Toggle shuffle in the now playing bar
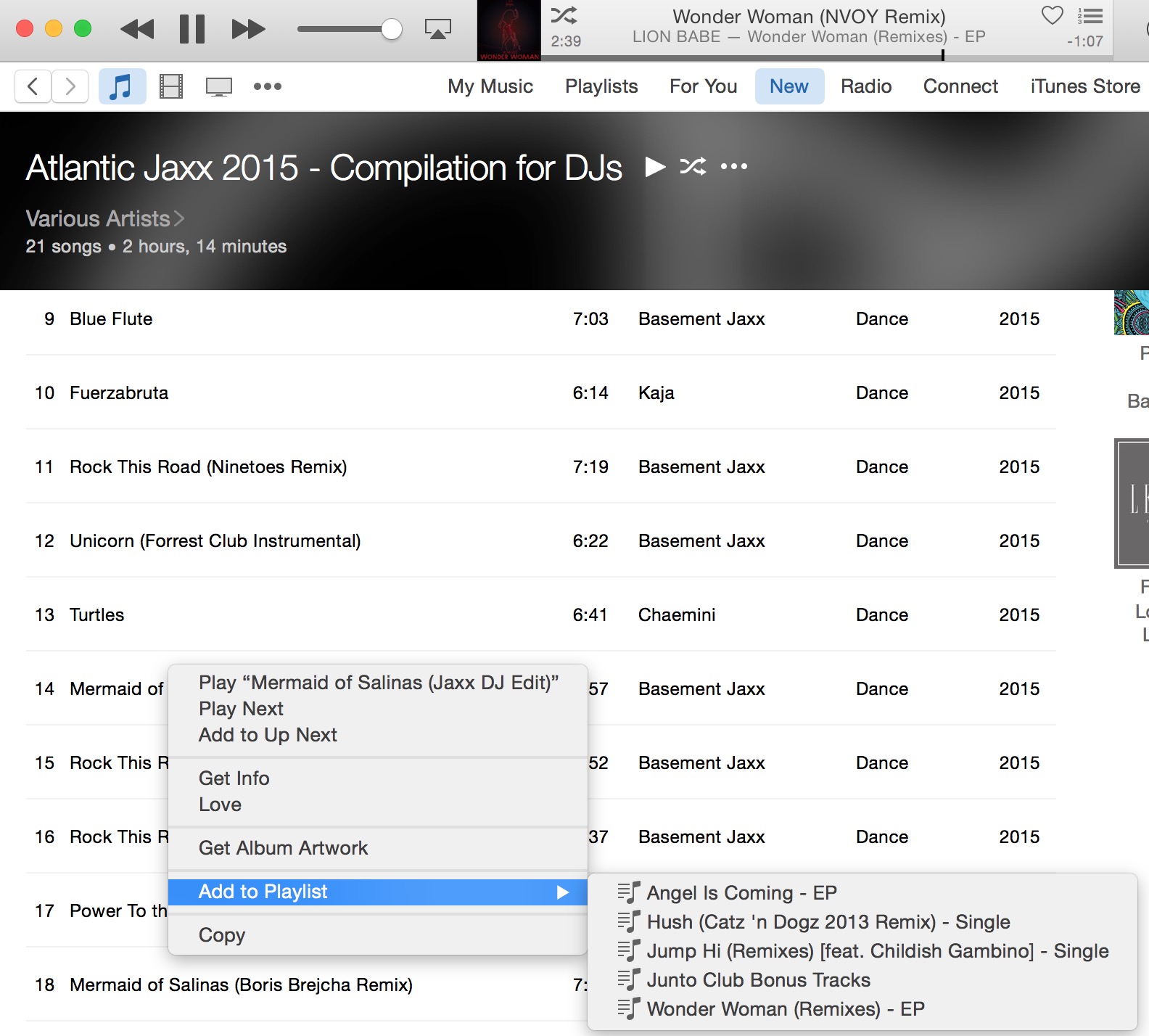1149x1036 pixels. tap(564, 15)
